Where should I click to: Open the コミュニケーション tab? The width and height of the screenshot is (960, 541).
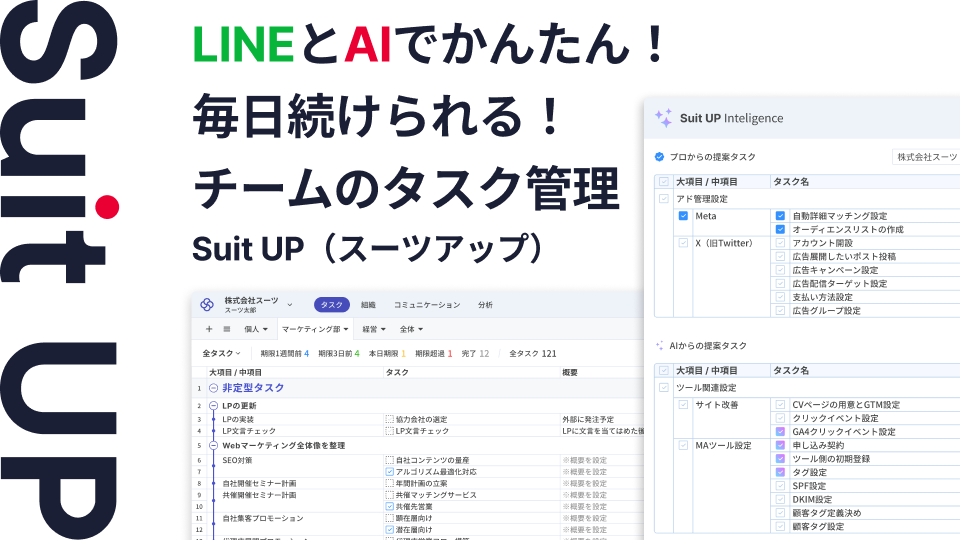tap(427, 305)
